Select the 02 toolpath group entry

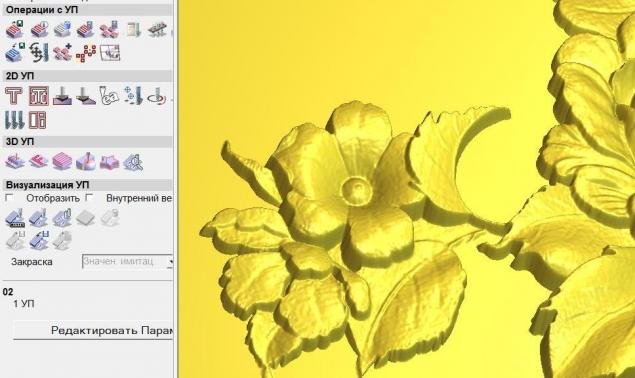click(x=8, y=292)
